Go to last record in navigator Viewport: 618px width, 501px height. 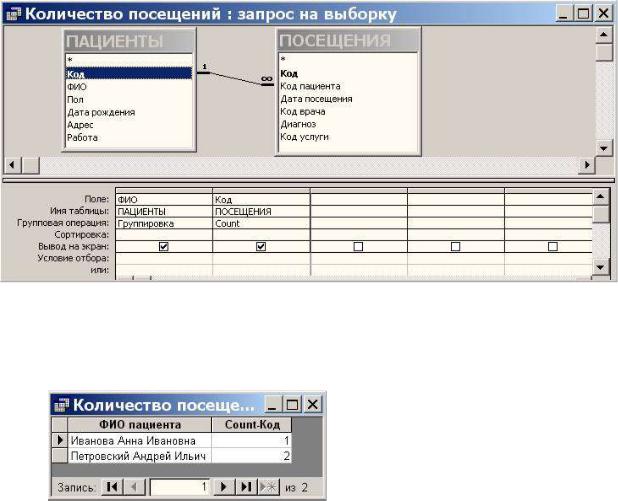[x=246, y=487]
